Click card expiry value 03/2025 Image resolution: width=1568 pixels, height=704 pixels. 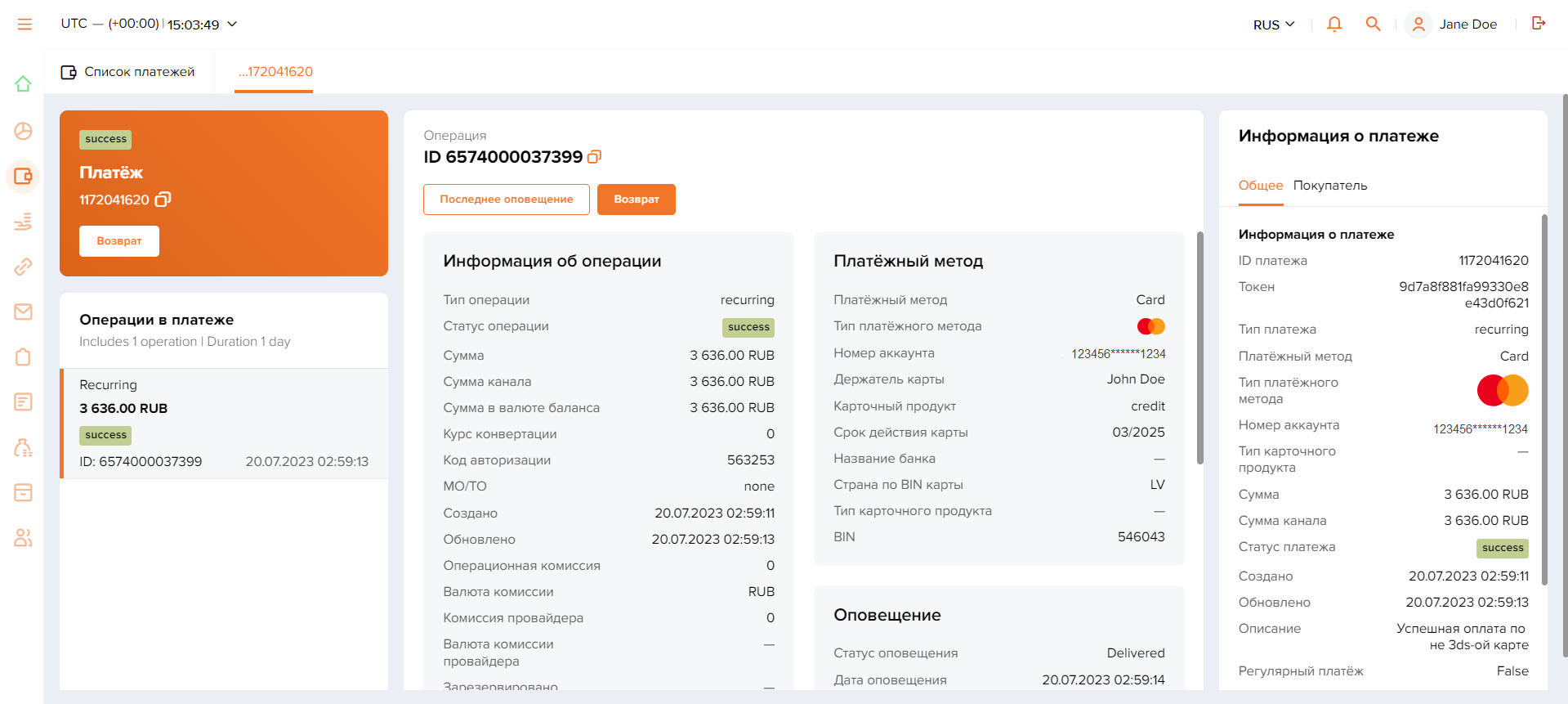tap(1139, 433)
